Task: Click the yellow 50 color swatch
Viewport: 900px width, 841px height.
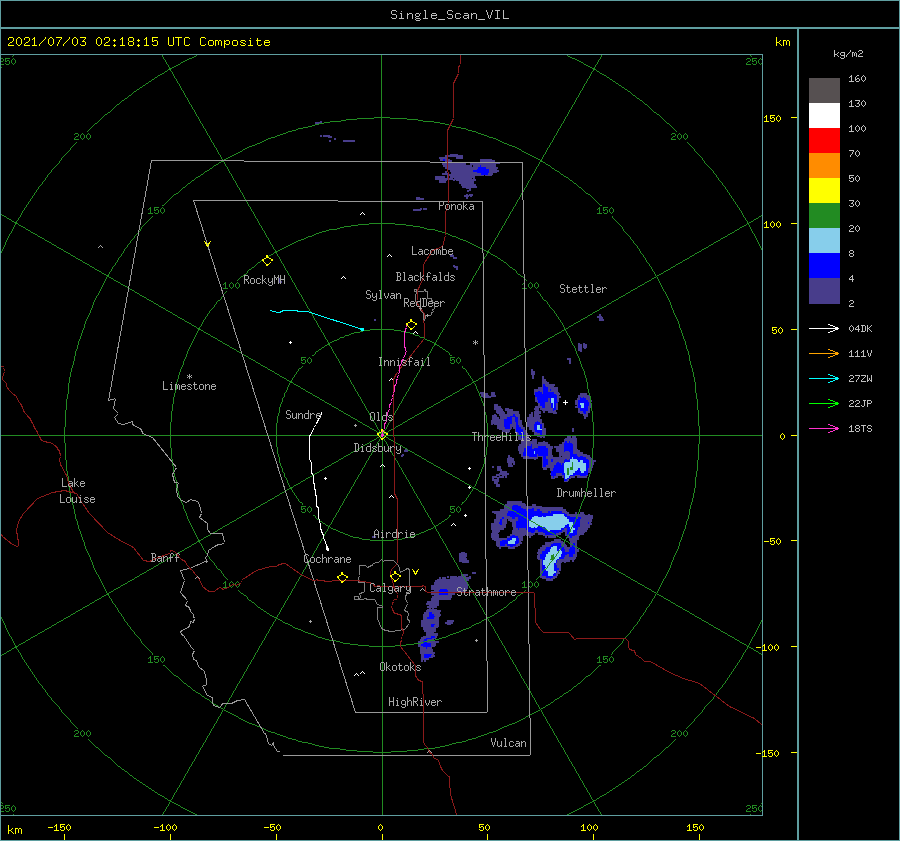Action: point(824,191)
